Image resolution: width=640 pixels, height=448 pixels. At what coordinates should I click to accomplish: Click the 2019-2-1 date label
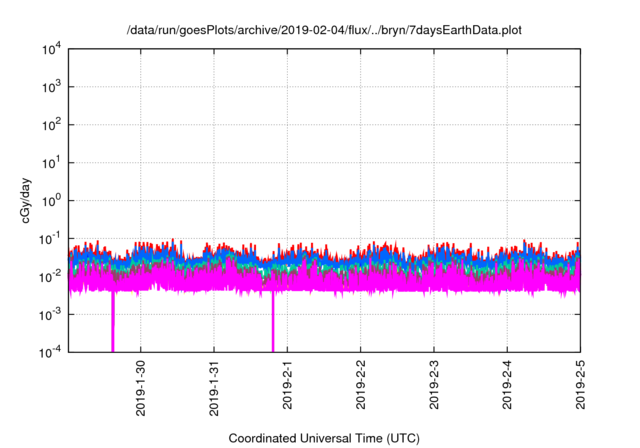click(x=287, y=384)
